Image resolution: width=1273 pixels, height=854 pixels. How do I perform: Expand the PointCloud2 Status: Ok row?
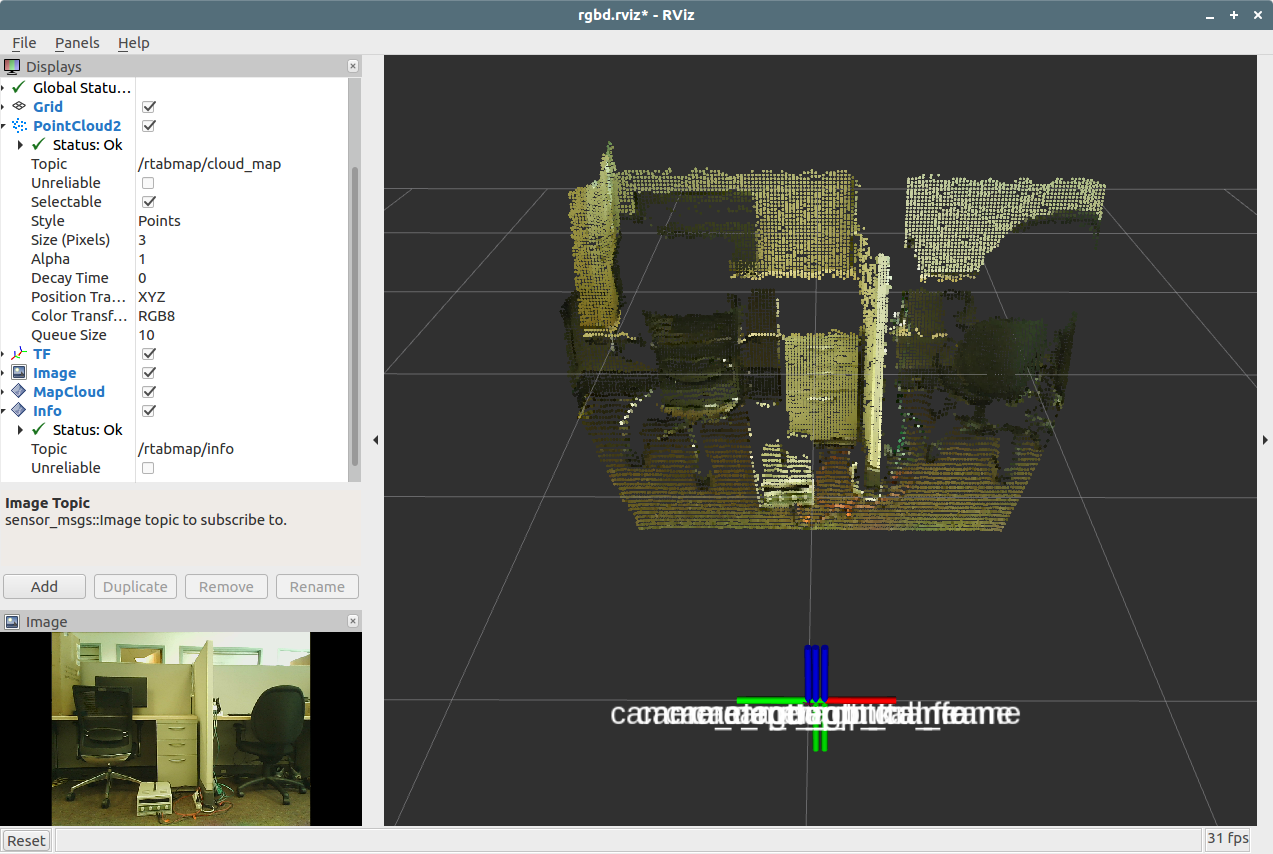point(21,145)
